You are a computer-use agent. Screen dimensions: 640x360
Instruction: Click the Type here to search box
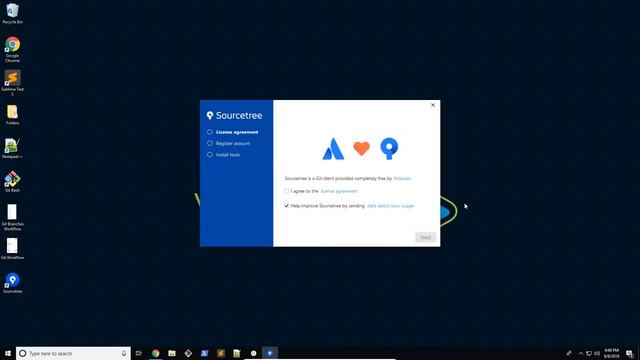click(73, 353)
